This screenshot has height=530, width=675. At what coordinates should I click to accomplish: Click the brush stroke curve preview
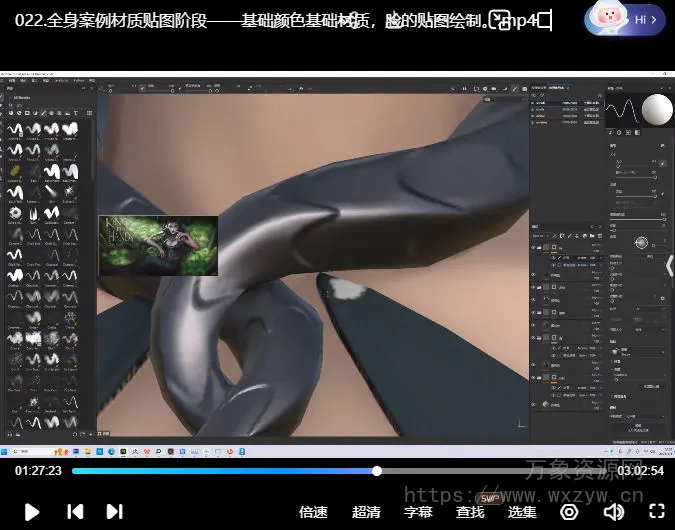pyautogui.click(x=621, y=111)
